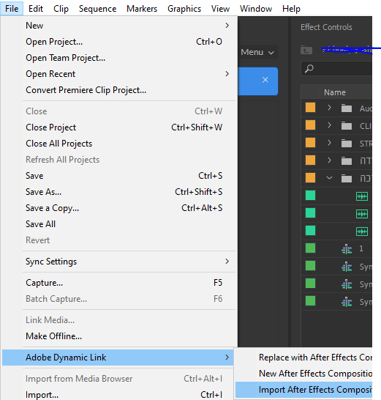Screen dimensions: 381x400
Task: Choose Capture from File menu
Action: click(119, 283)
